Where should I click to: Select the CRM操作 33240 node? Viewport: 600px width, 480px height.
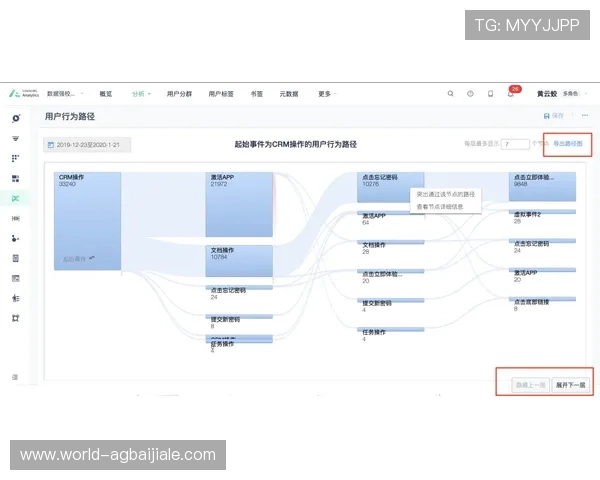[87, 221]
